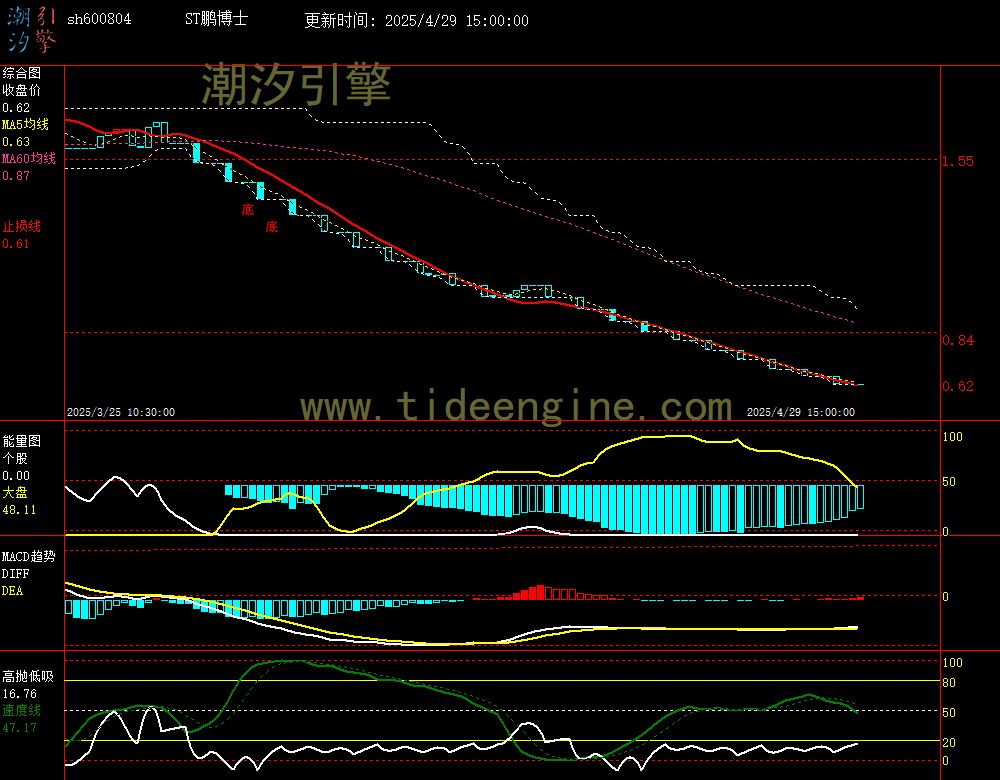Click the 100 axis label in 能量图 panel

tap(952, 437)
